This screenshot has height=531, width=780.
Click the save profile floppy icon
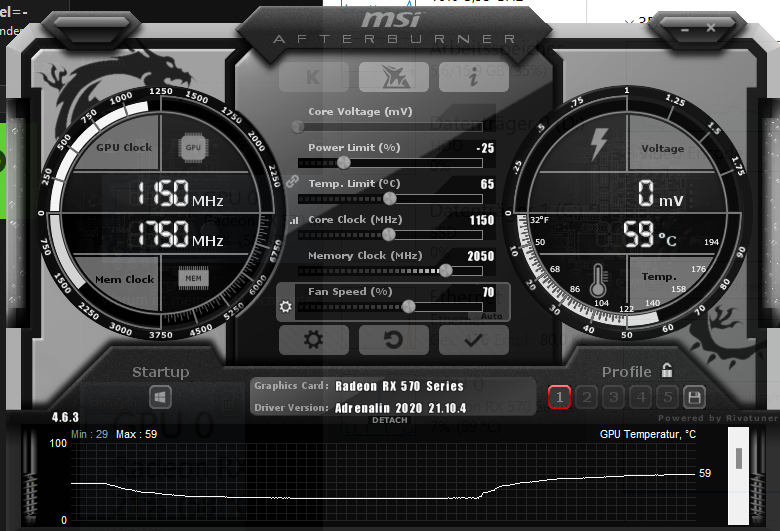coord(694,397)
